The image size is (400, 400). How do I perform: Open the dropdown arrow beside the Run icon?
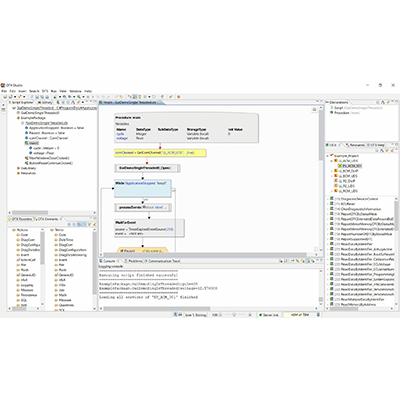[59, 97]
